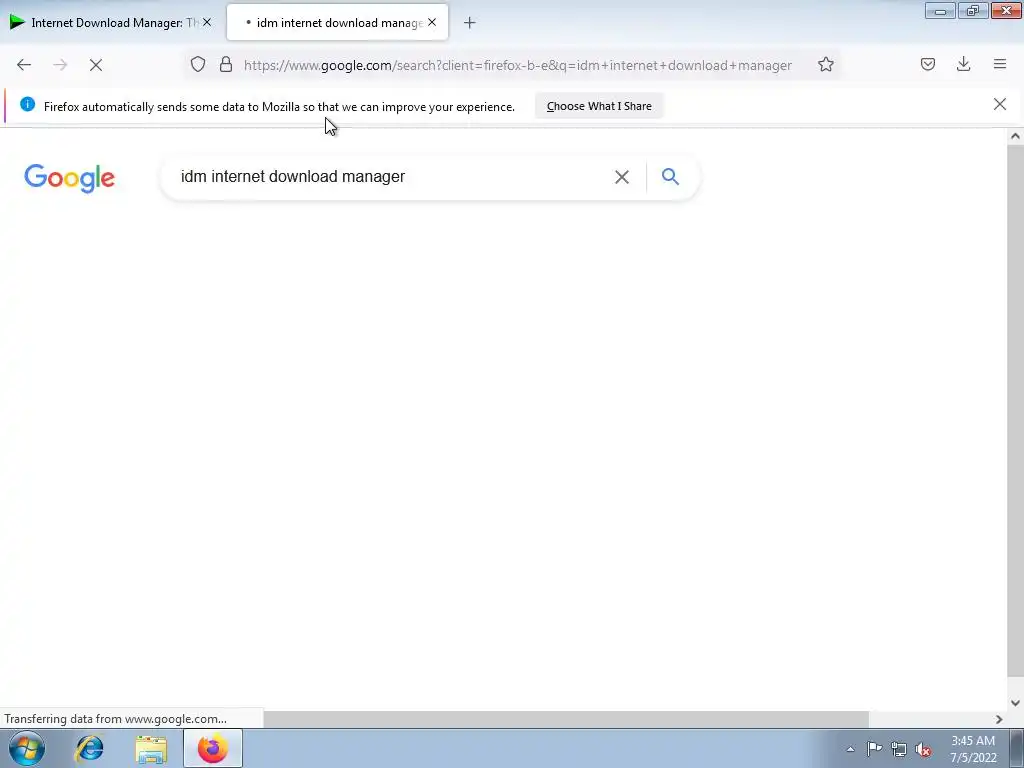Minimize the Firefox window
This screenshot has width=1024, height=768.
click(940, 11)
